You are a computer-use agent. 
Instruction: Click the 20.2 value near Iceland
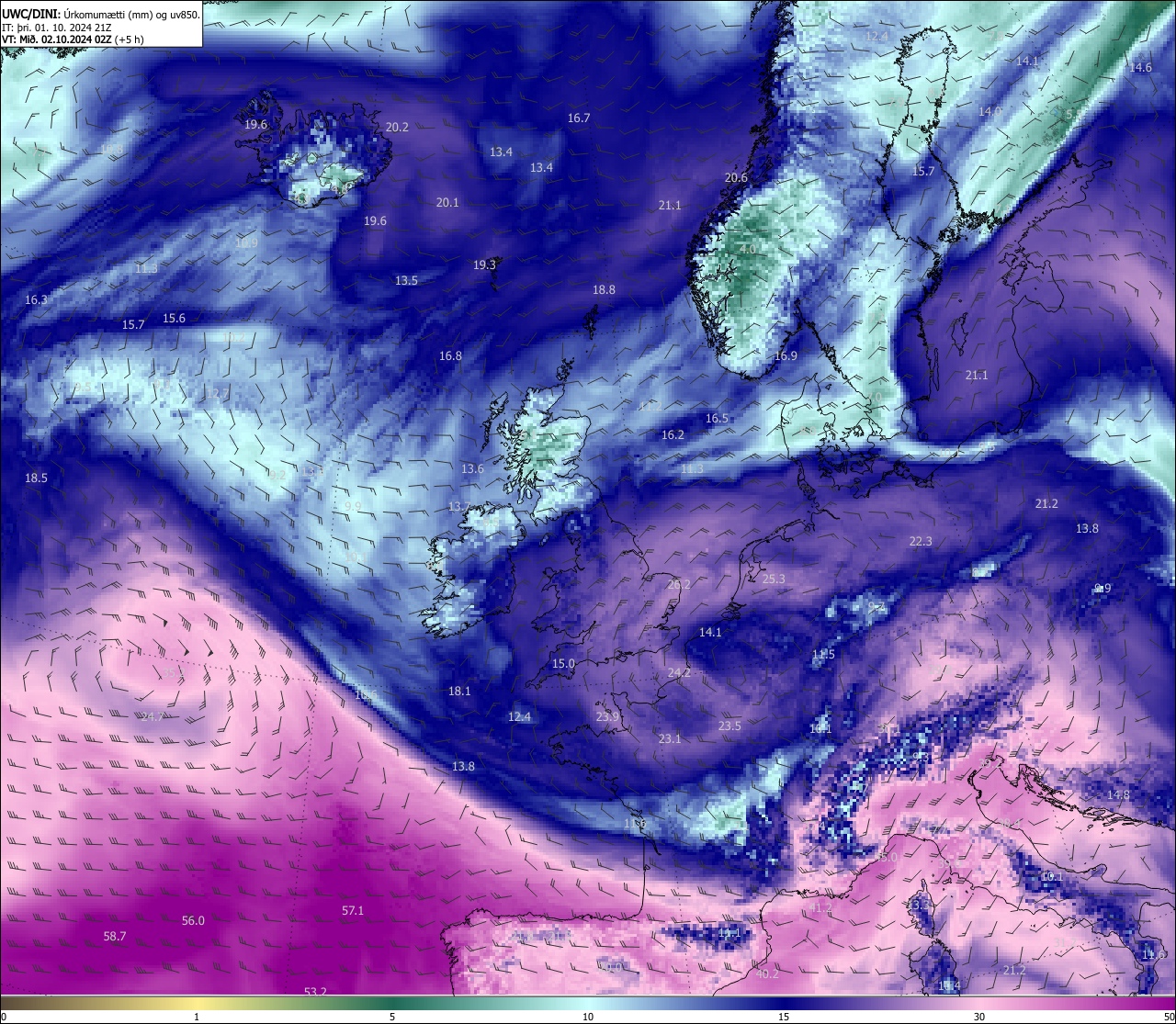pos(397,127)
